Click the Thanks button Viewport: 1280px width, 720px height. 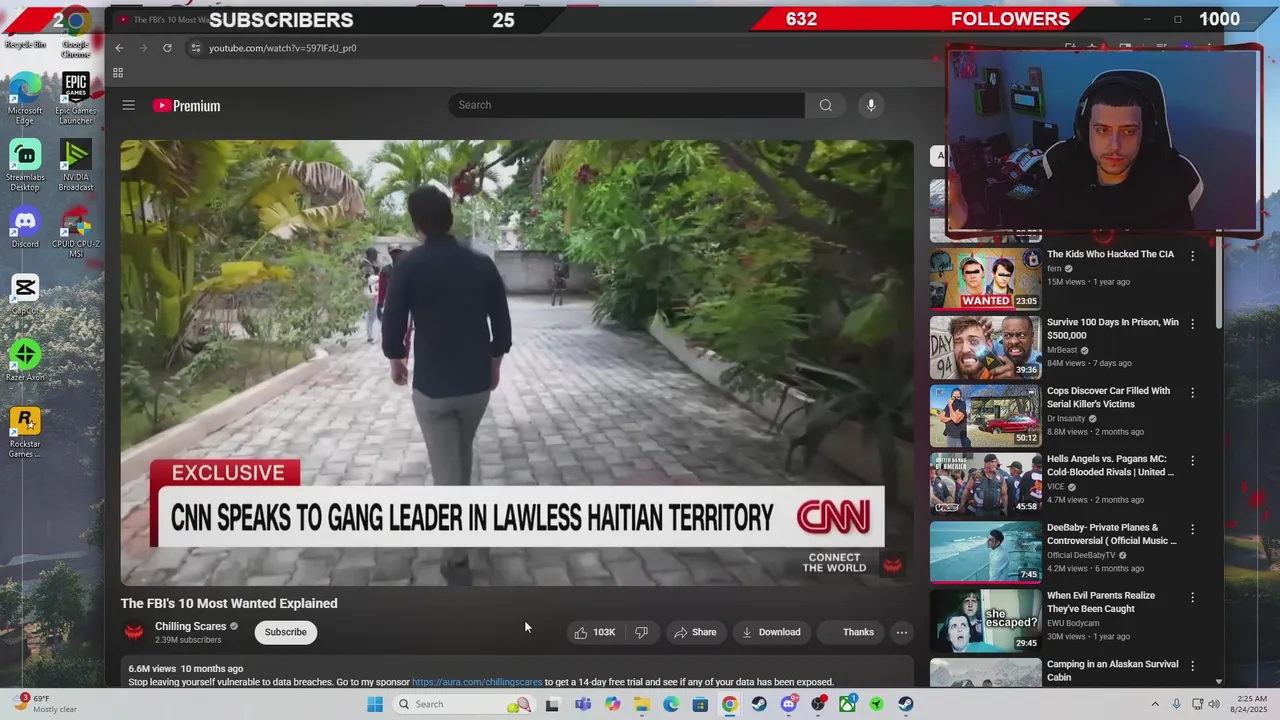coord(849,632)
